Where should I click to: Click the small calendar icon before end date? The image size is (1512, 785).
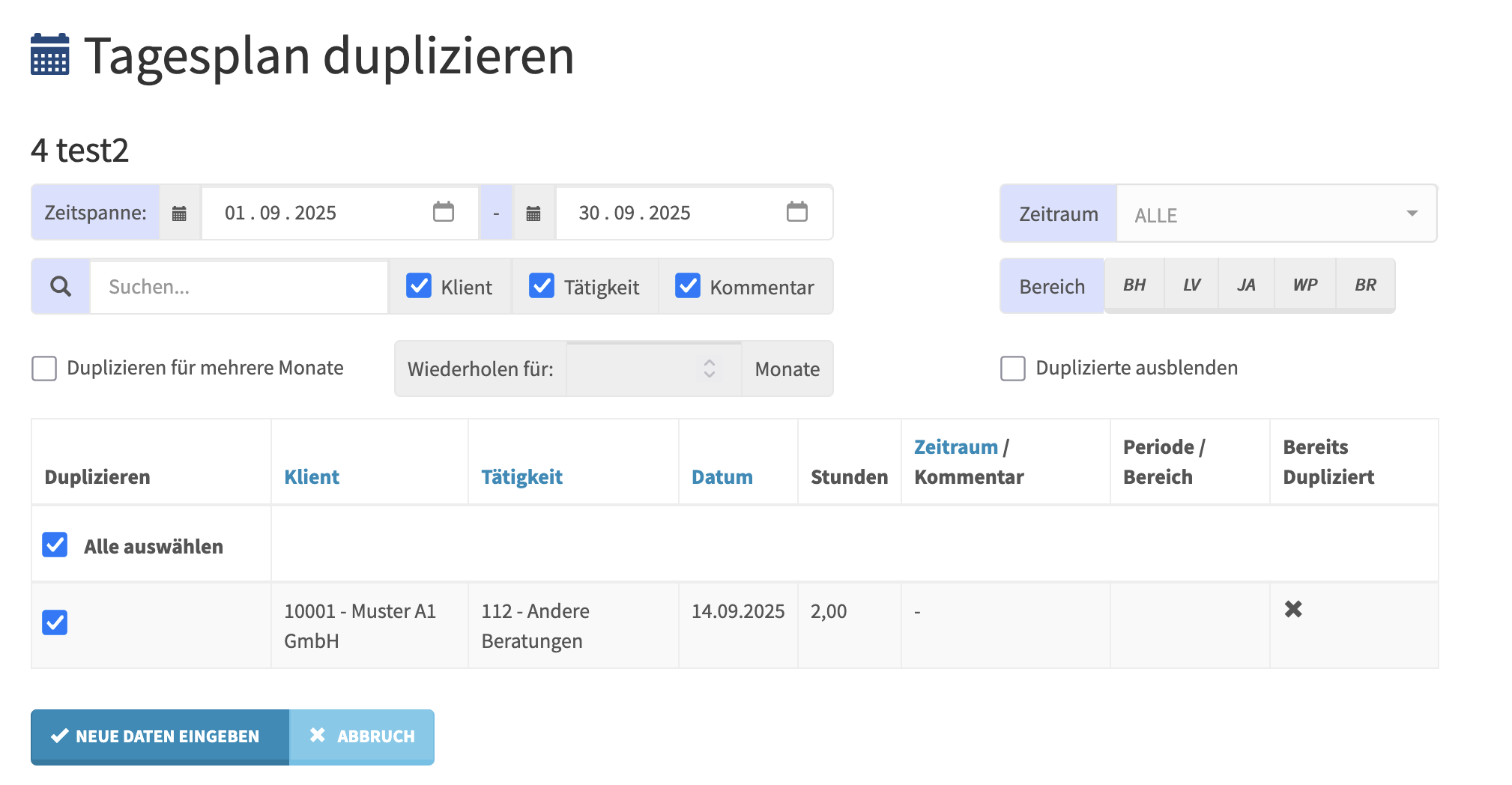pyautogui.click(x=533, y=213)
